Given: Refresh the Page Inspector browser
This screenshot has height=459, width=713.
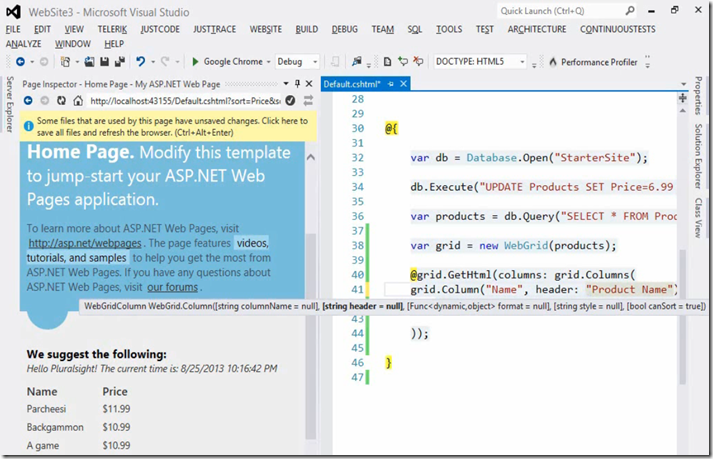Looking at the screenshot, I should pyautogui.click(x=61, y=101).
